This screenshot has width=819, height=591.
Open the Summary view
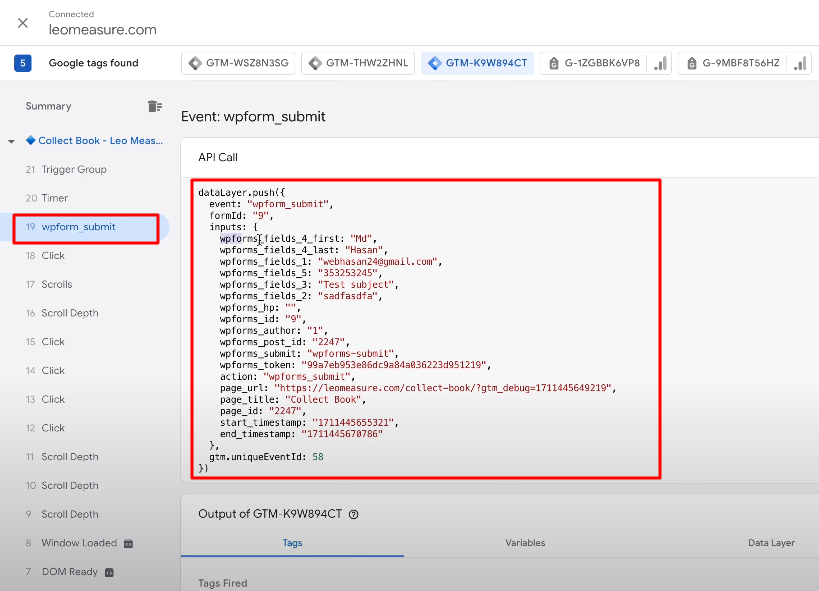(49, 107)
